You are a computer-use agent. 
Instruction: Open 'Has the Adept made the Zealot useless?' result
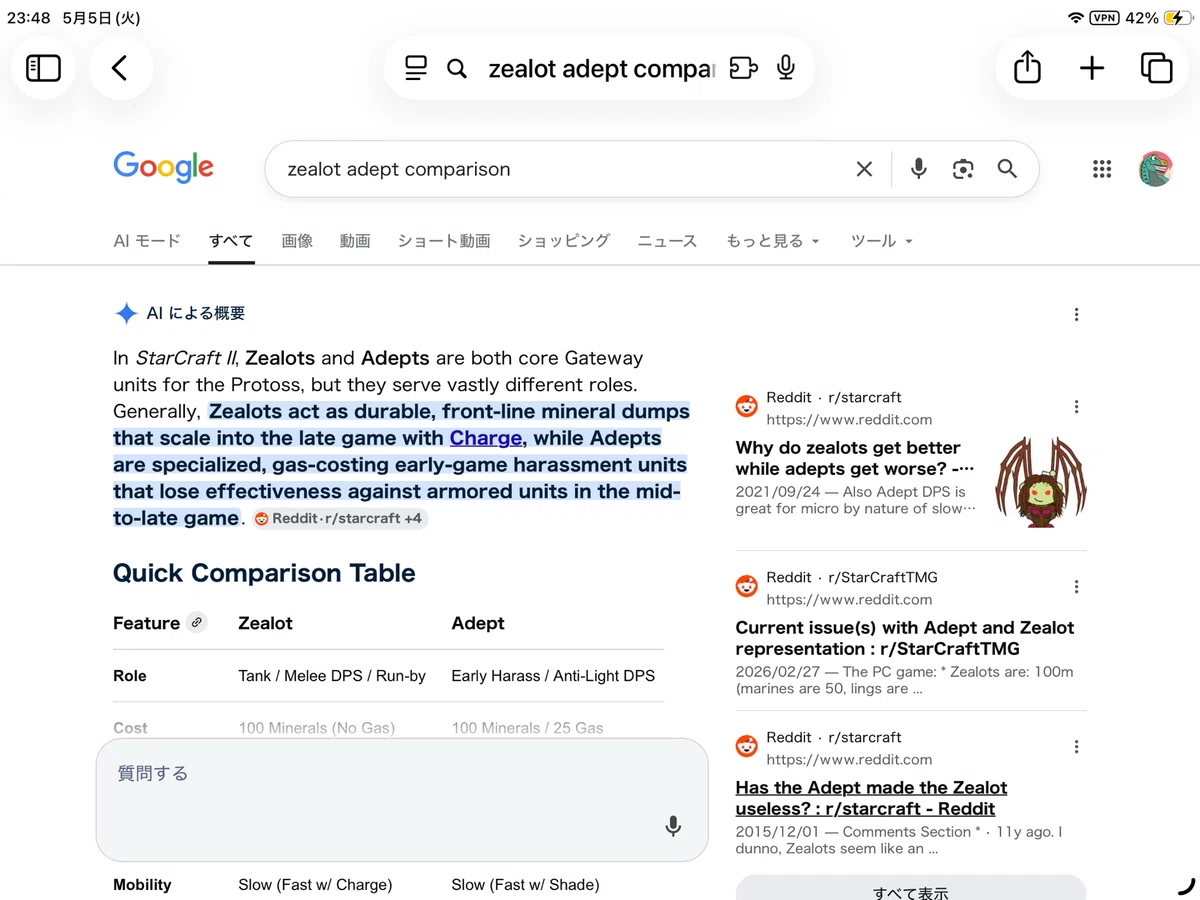pos(871,798)
